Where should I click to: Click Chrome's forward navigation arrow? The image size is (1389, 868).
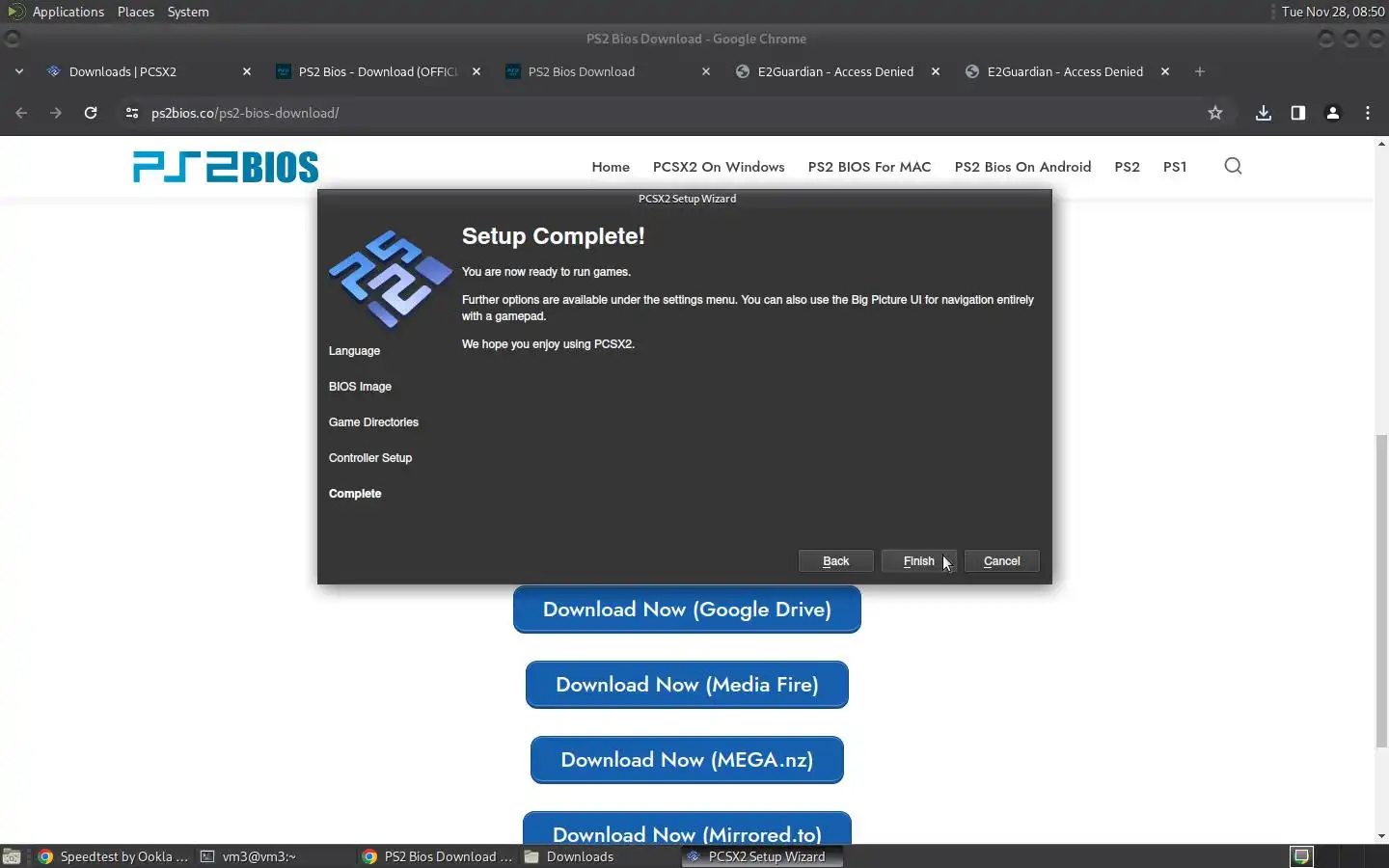pyautogui.click(x=56, y=113)
